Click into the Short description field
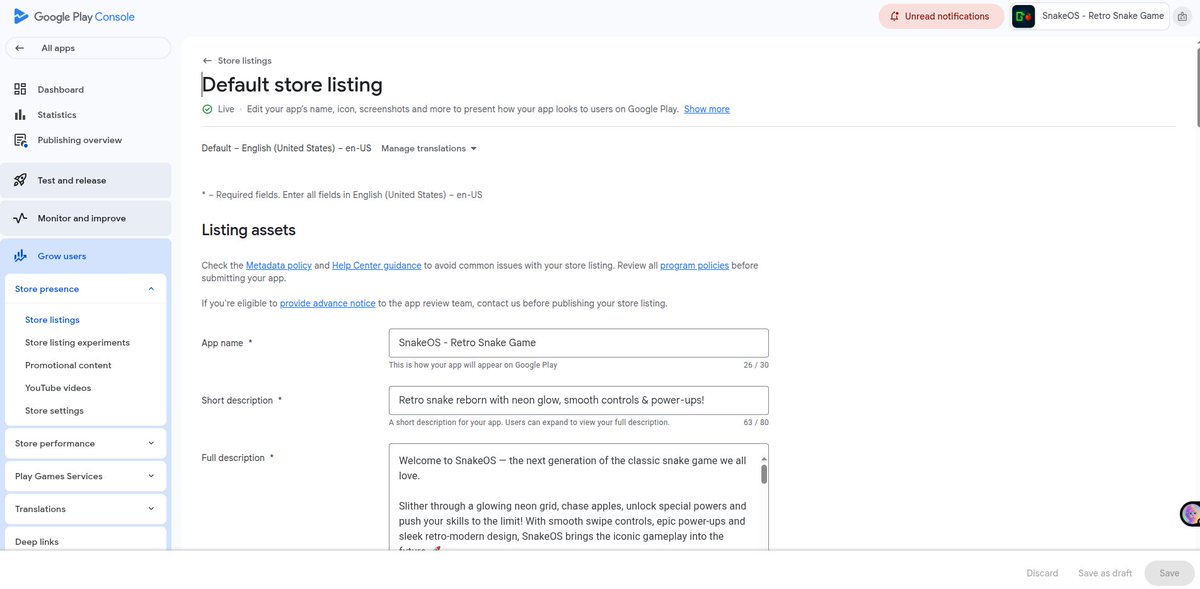 578,400
